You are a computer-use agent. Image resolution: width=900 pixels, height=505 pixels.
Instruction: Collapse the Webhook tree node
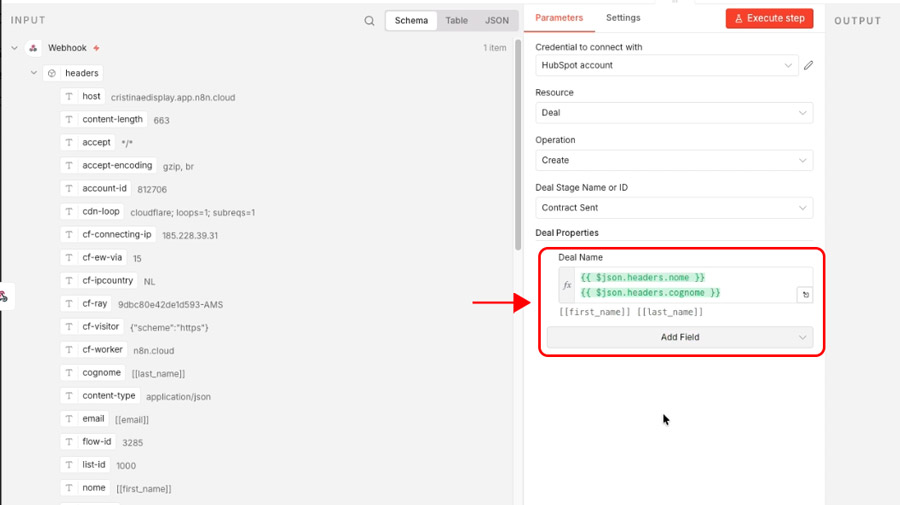(15, 48)
